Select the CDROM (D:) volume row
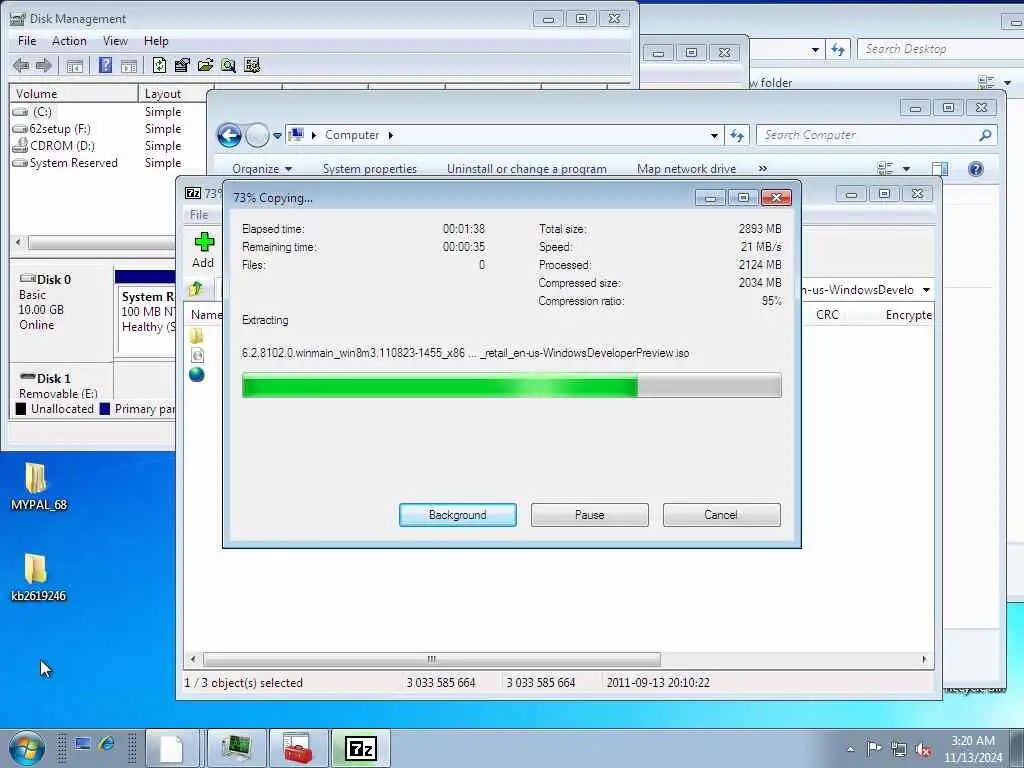The height and width of the screenshot is (768, 1024). 62,146
